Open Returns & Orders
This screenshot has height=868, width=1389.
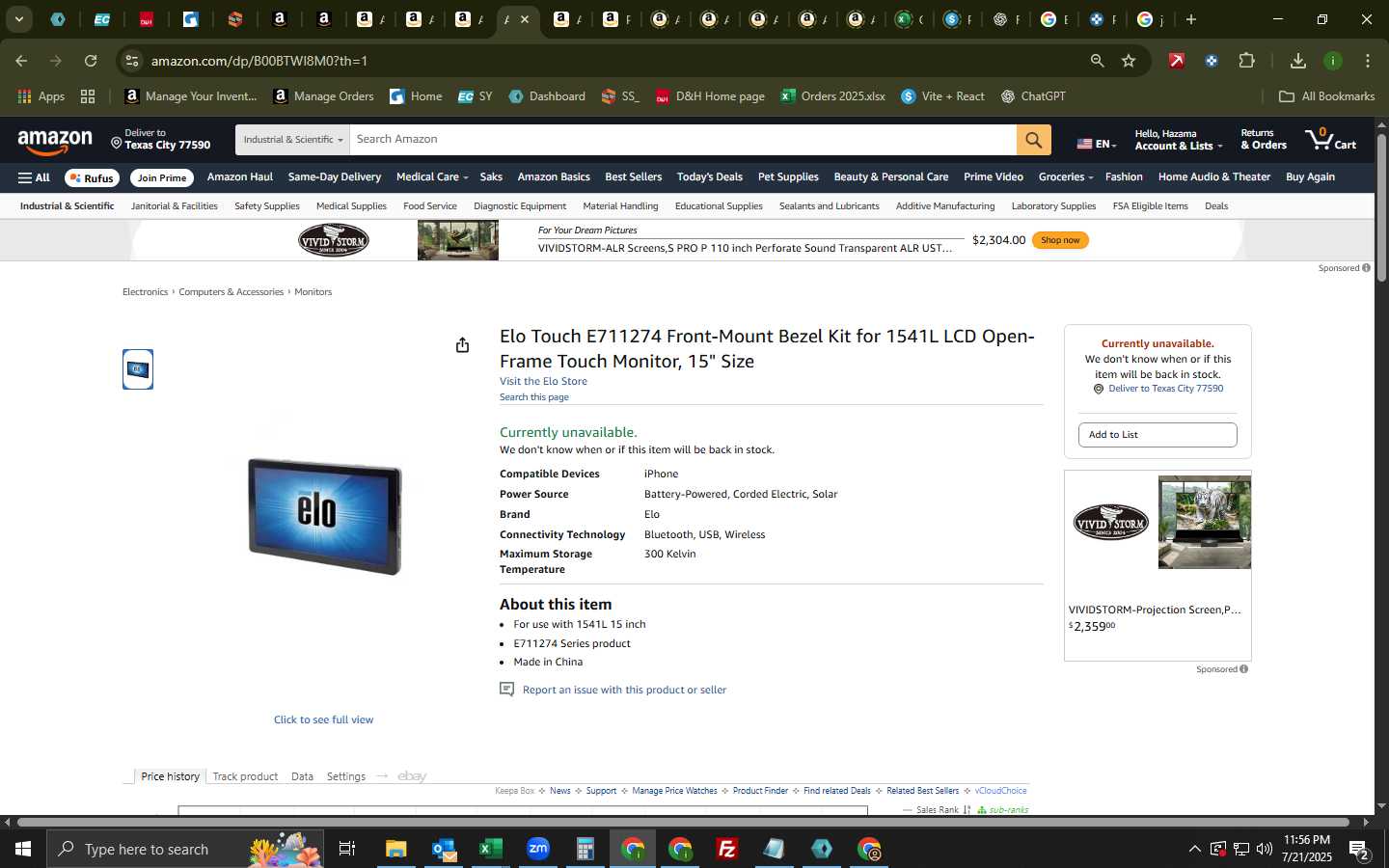1264,140
